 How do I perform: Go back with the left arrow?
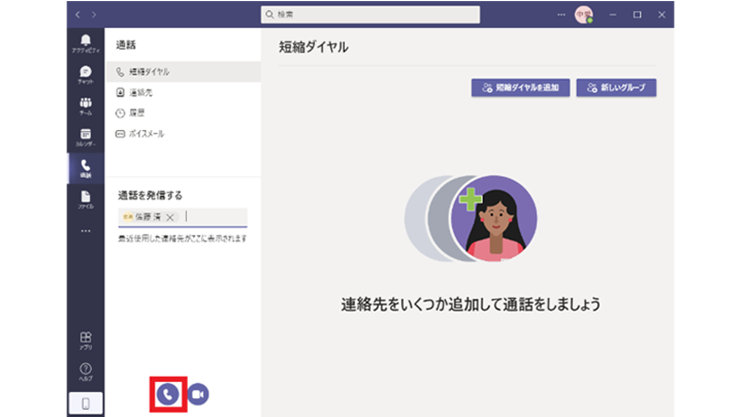78,15
